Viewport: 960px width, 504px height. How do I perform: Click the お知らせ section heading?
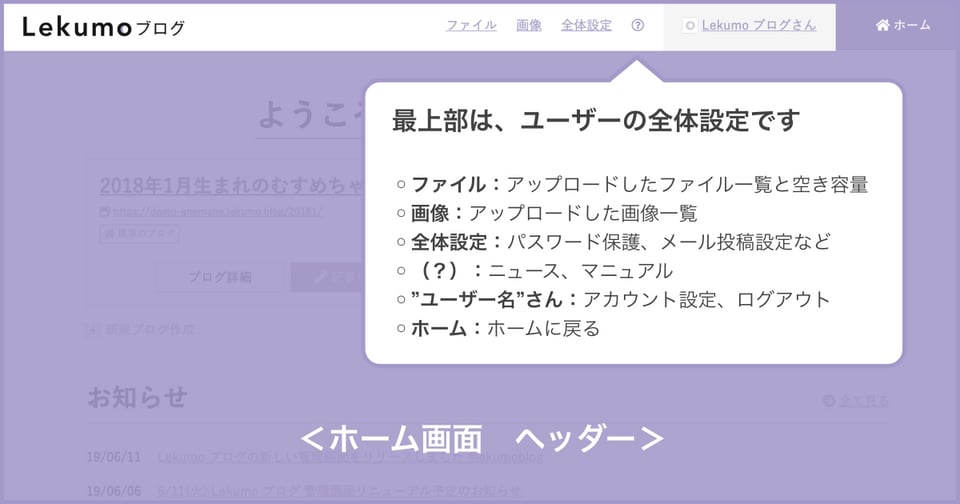[x=138, y=397]
